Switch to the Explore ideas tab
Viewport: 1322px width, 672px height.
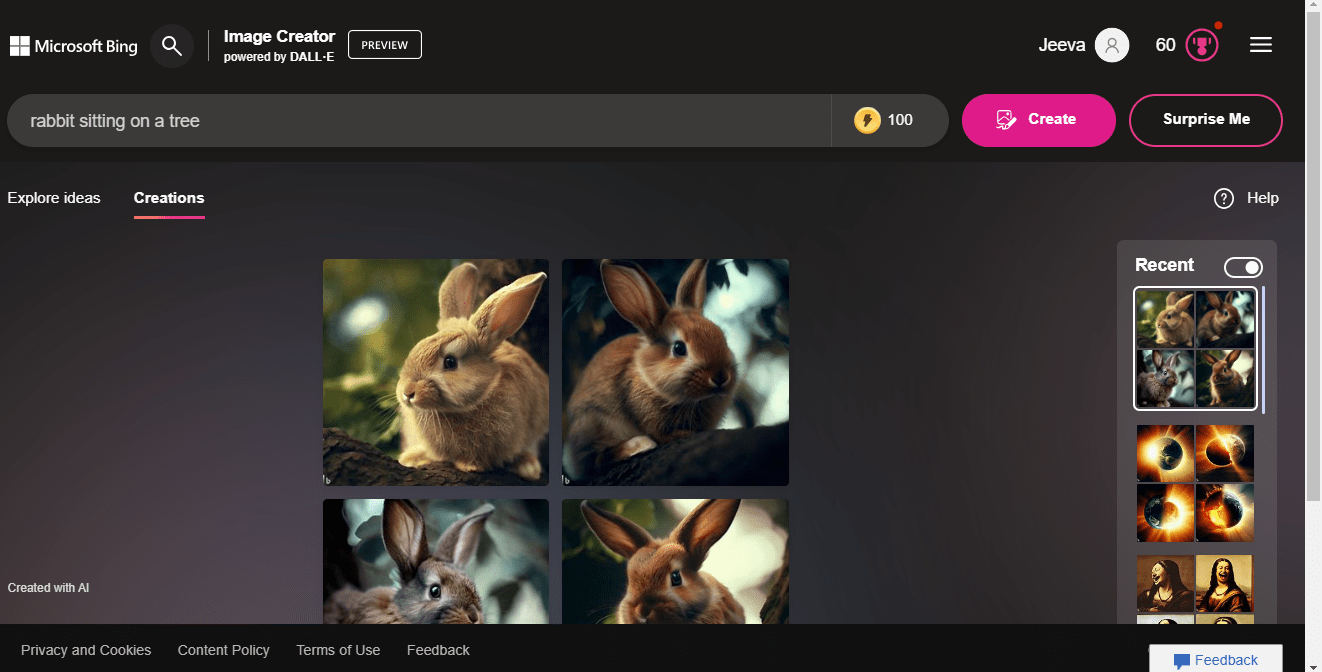point(54,198)
